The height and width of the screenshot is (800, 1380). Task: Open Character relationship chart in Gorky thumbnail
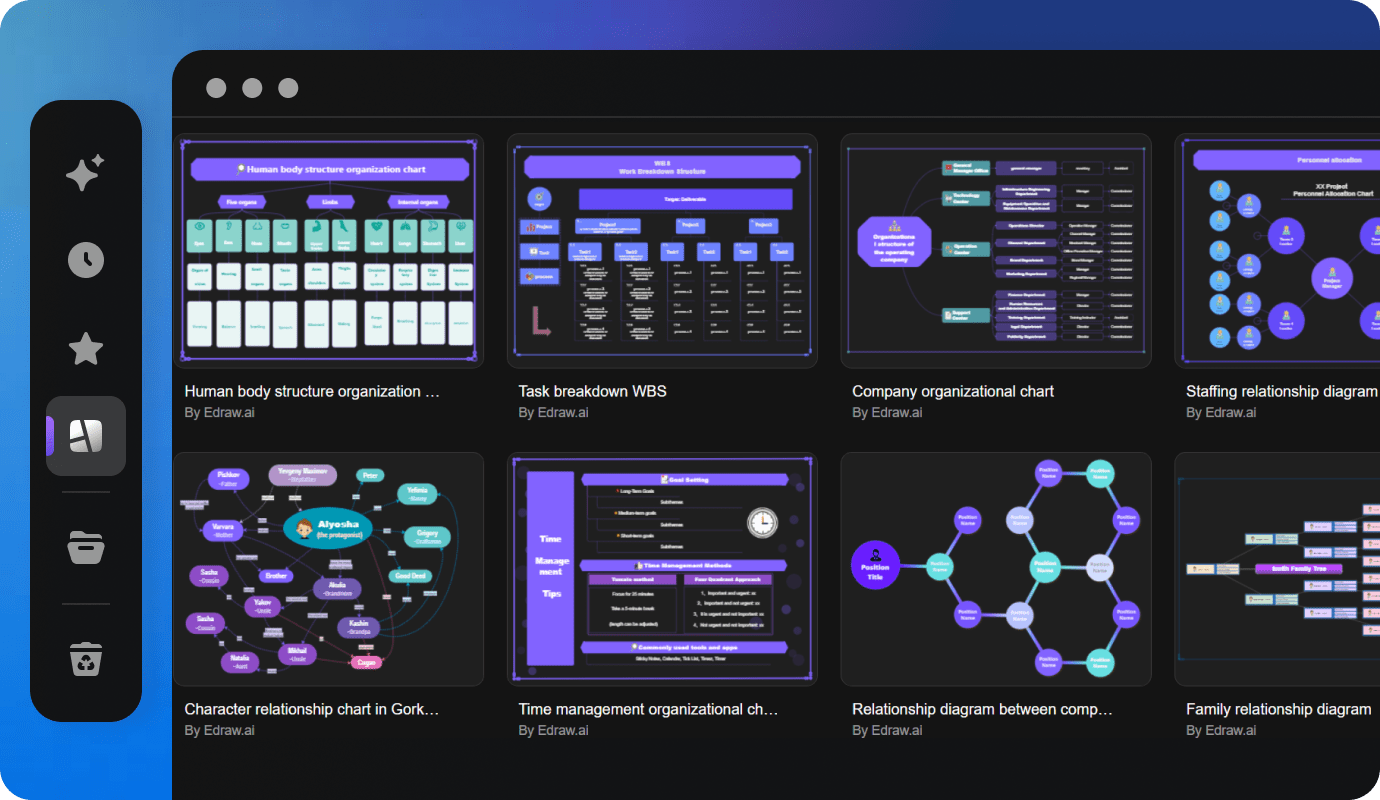pos(329,569)
